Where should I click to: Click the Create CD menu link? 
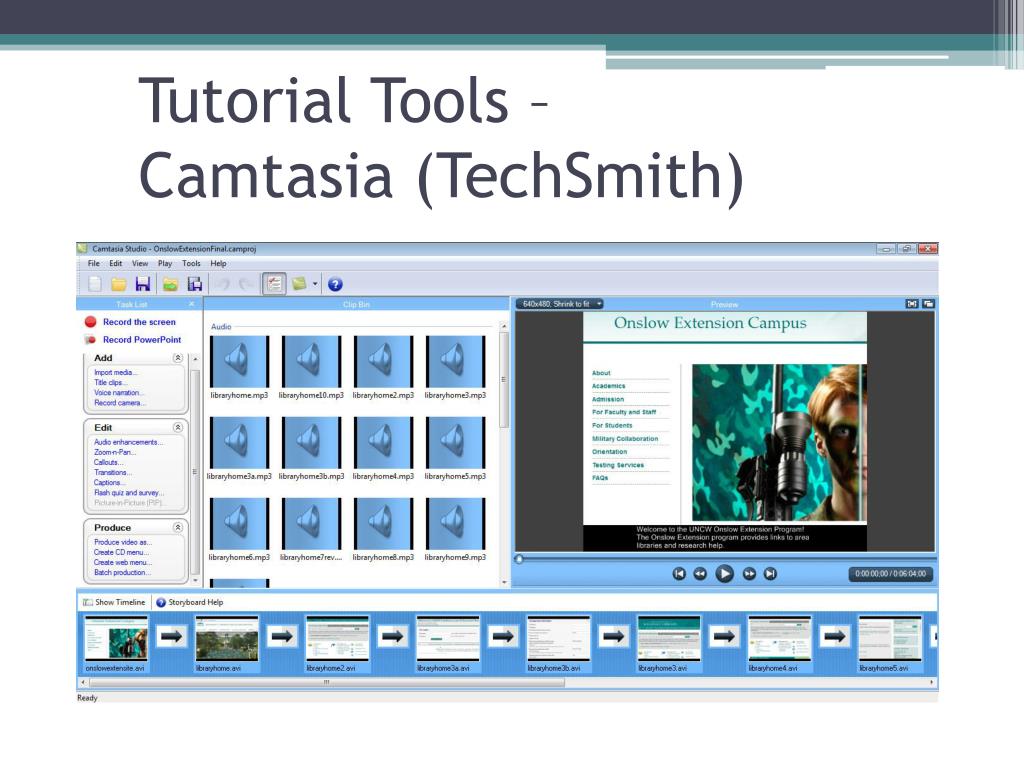point(121,552)
